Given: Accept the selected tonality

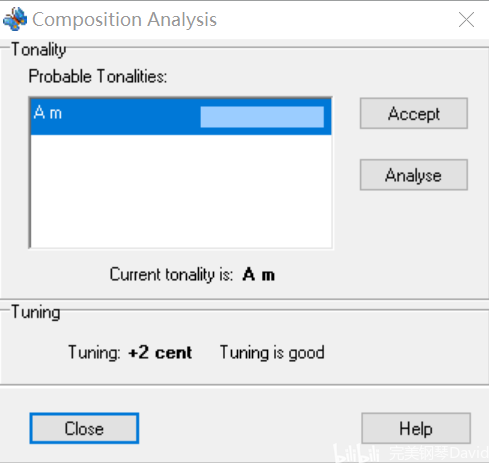Looking at the screenshot, I should click(x=414, y=113).
